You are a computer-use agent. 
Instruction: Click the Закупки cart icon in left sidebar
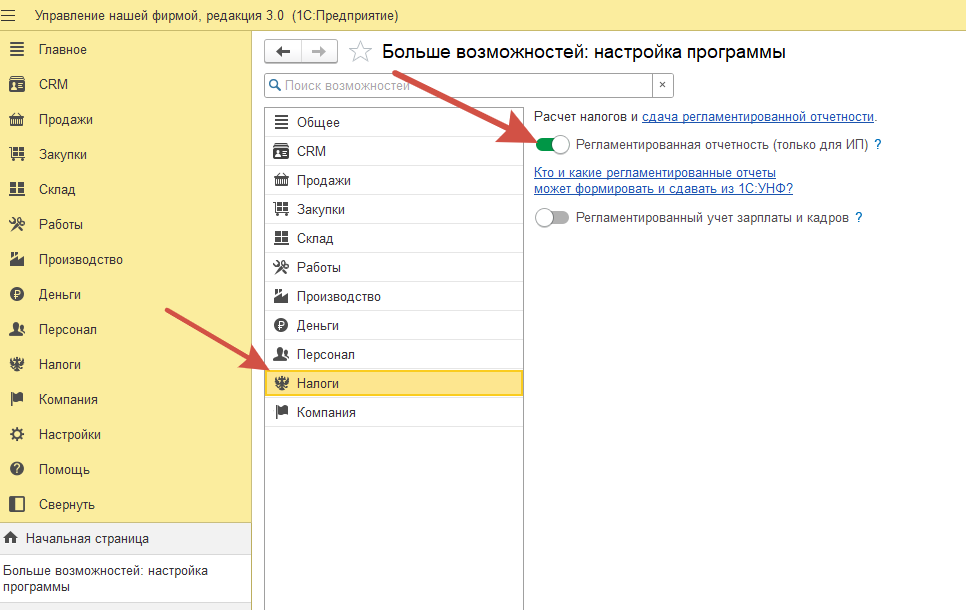tap(16, 155)
